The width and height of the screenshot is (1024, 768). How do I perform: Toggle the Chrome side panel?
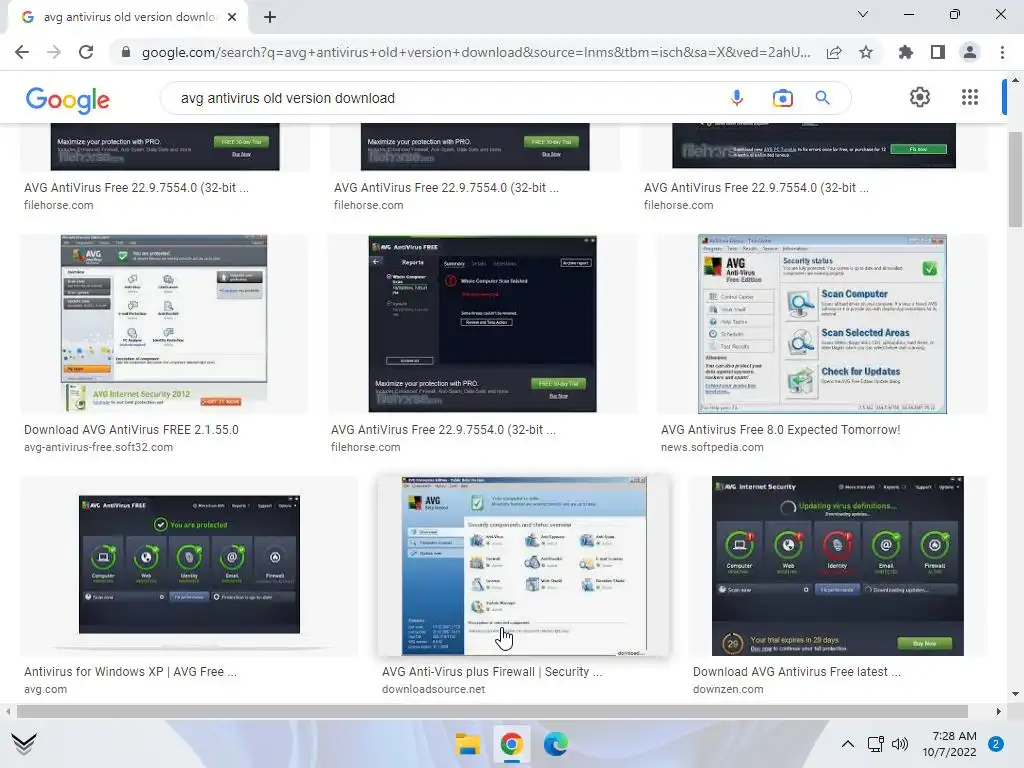click(938, 52)
